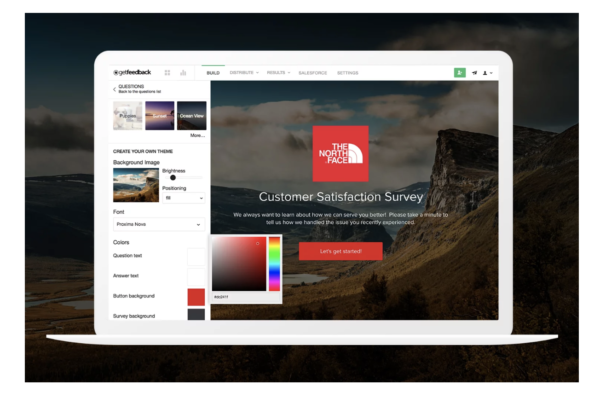Viewport: 600px width, 398px height.
Task: Click the getfeedback logo
Action: pos(132,72)
